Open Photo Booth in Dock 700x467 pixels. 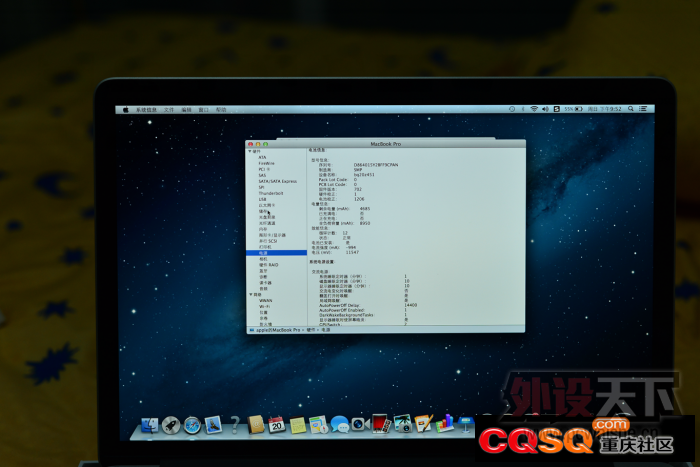coord(381,424)
